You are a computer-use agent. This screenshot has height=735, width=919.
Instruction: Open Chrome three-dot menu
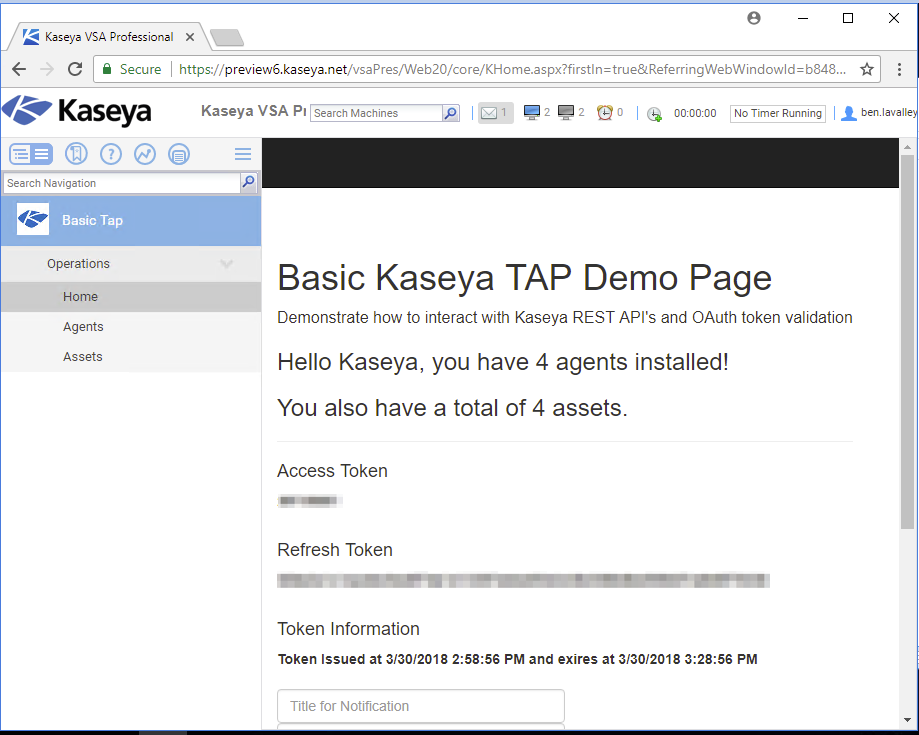tap(899, 69)
